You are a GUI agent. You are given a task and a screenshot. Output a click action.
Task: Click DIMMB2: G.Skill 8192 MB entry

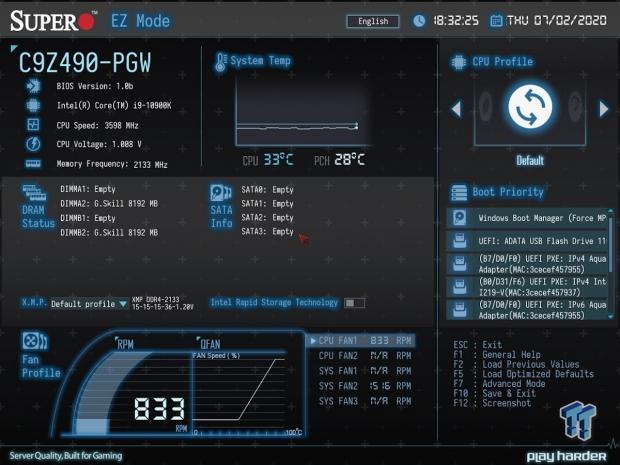109,232
